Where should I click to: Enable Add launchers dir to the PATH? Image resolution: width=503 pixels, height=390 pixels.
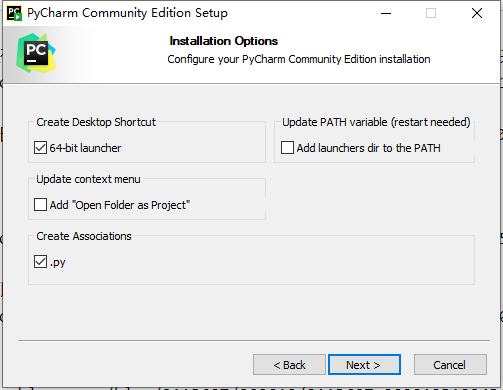[287, 148]
